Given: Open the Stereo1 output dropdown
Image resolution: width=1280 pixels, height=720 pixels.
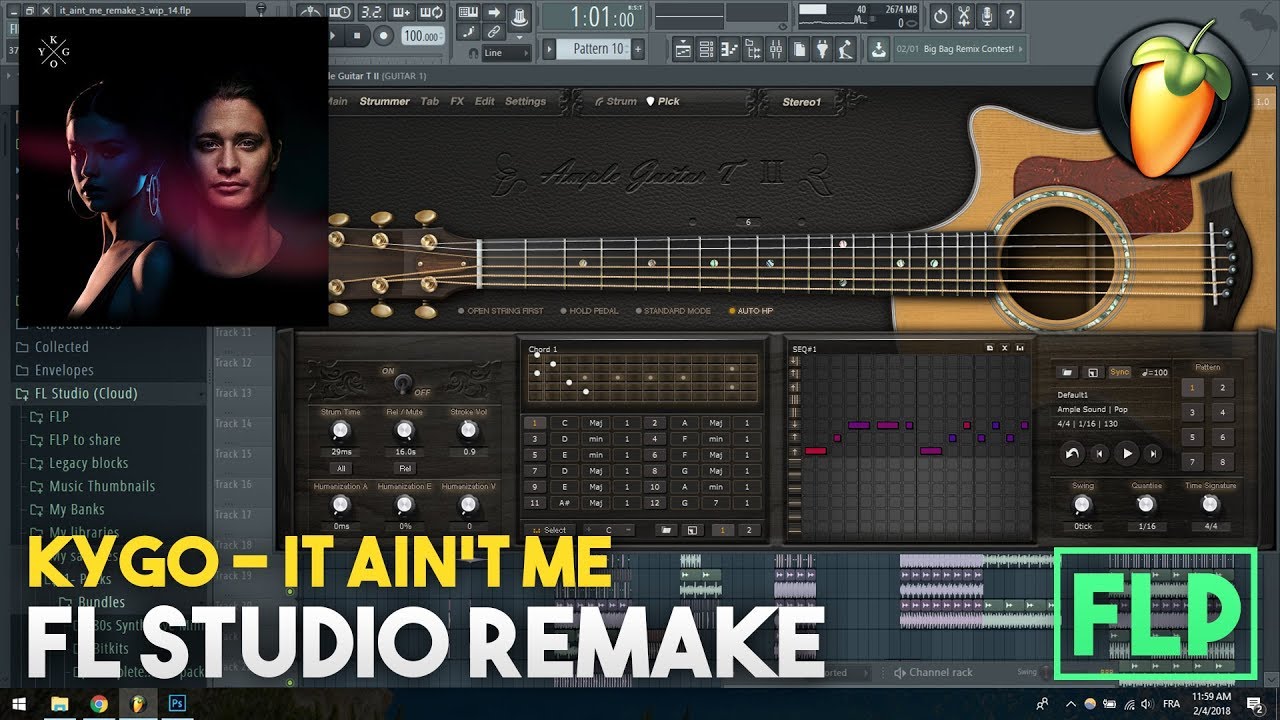Looking at the screenshot, I should (802, 101).
